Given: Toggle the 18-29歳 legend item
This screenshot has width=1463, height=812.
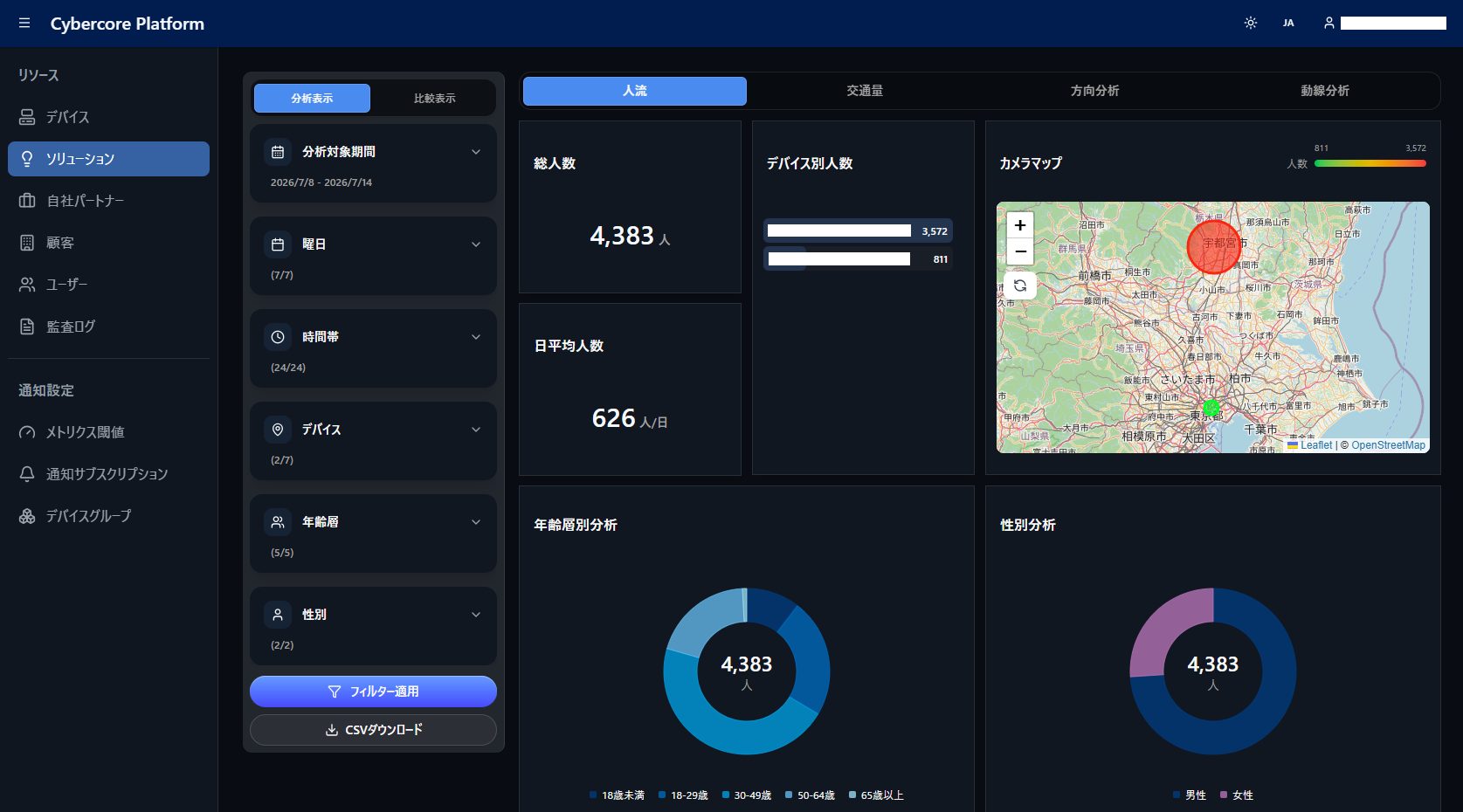Looking at the screenshot, I should point(683,795).
